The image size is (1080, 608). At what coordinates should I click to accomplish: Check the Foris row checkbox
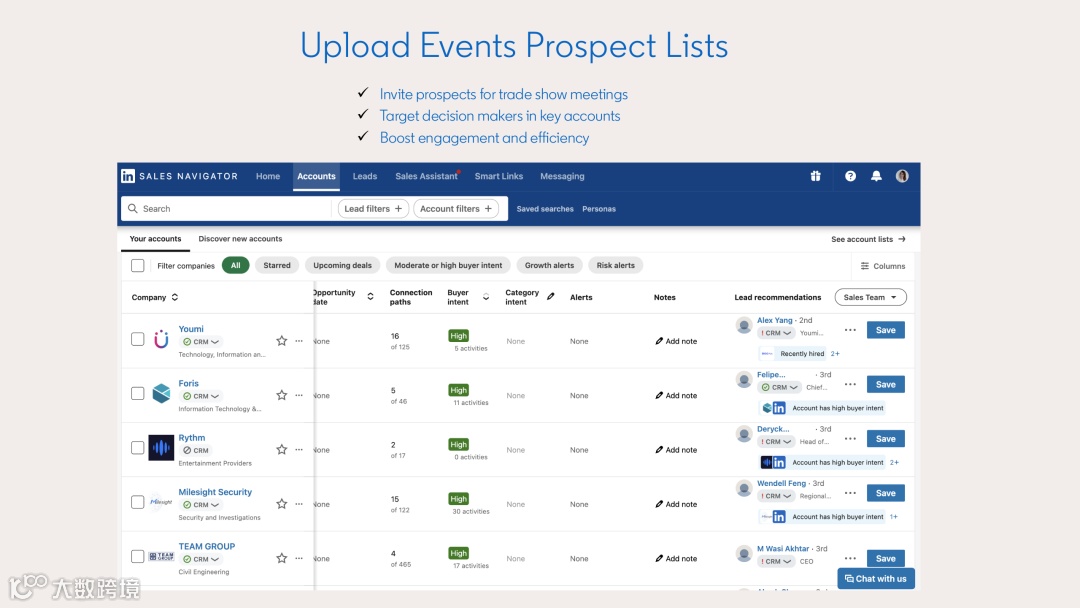[138, 394]
